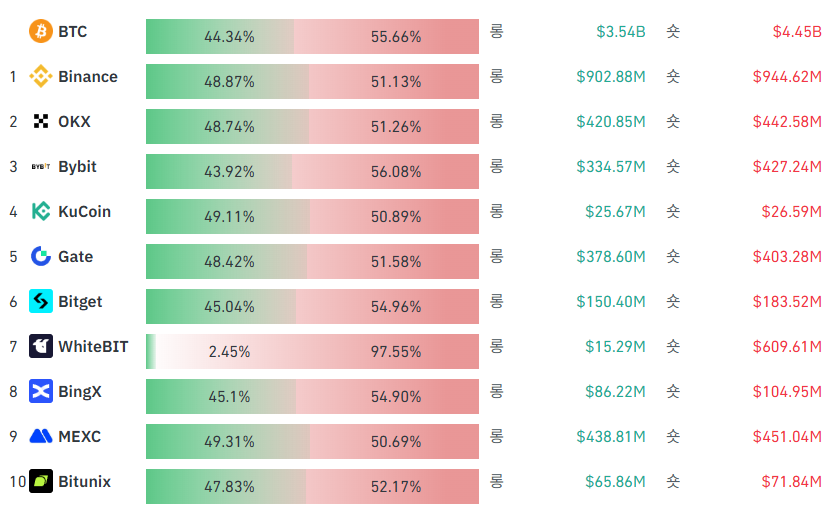Image resolution: width=835 pixels, height=511 pixels.
Task: Click the Binance exchange logo icon
Action: point(41,77)
